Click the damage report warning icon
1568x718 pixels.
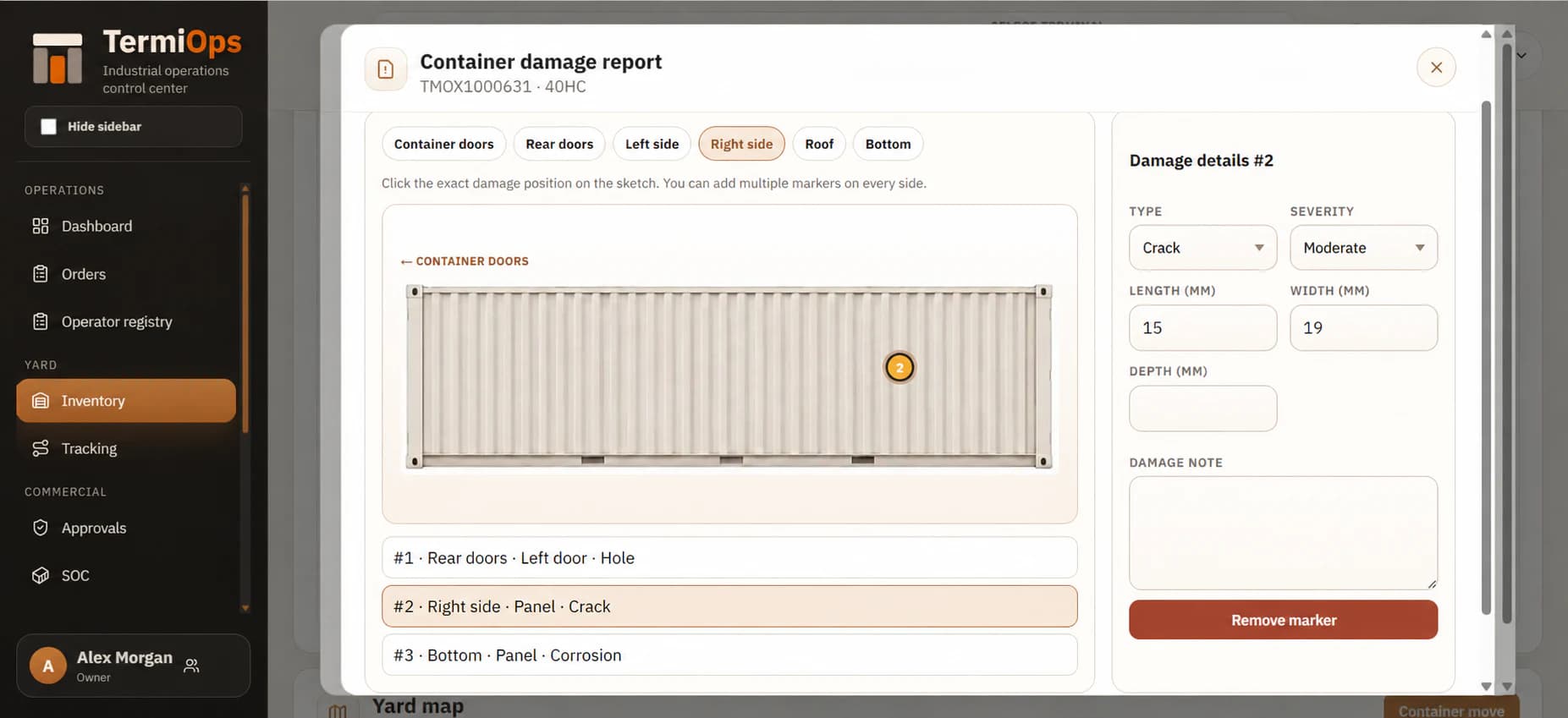coord(385,69)
